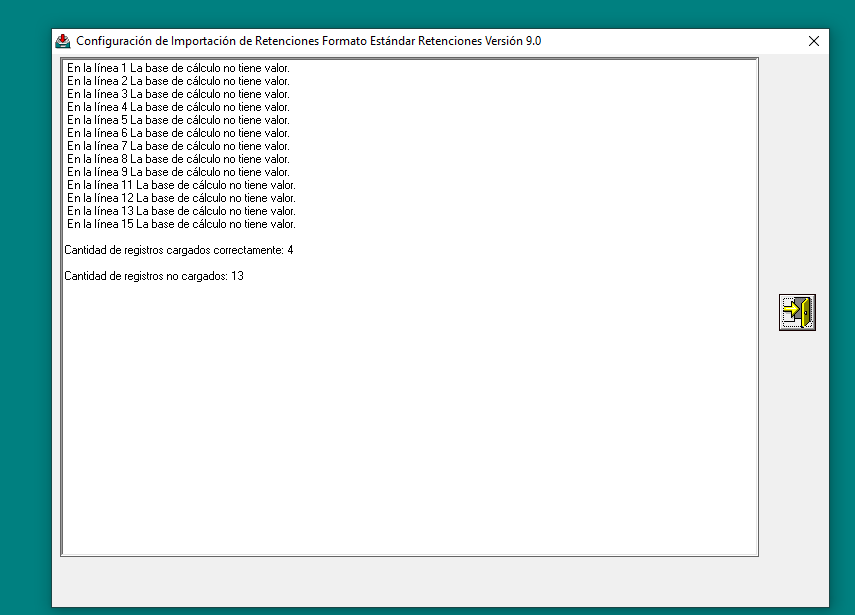Click the exit door icon button
Screen dimensions: 855x615
[797, 312]
